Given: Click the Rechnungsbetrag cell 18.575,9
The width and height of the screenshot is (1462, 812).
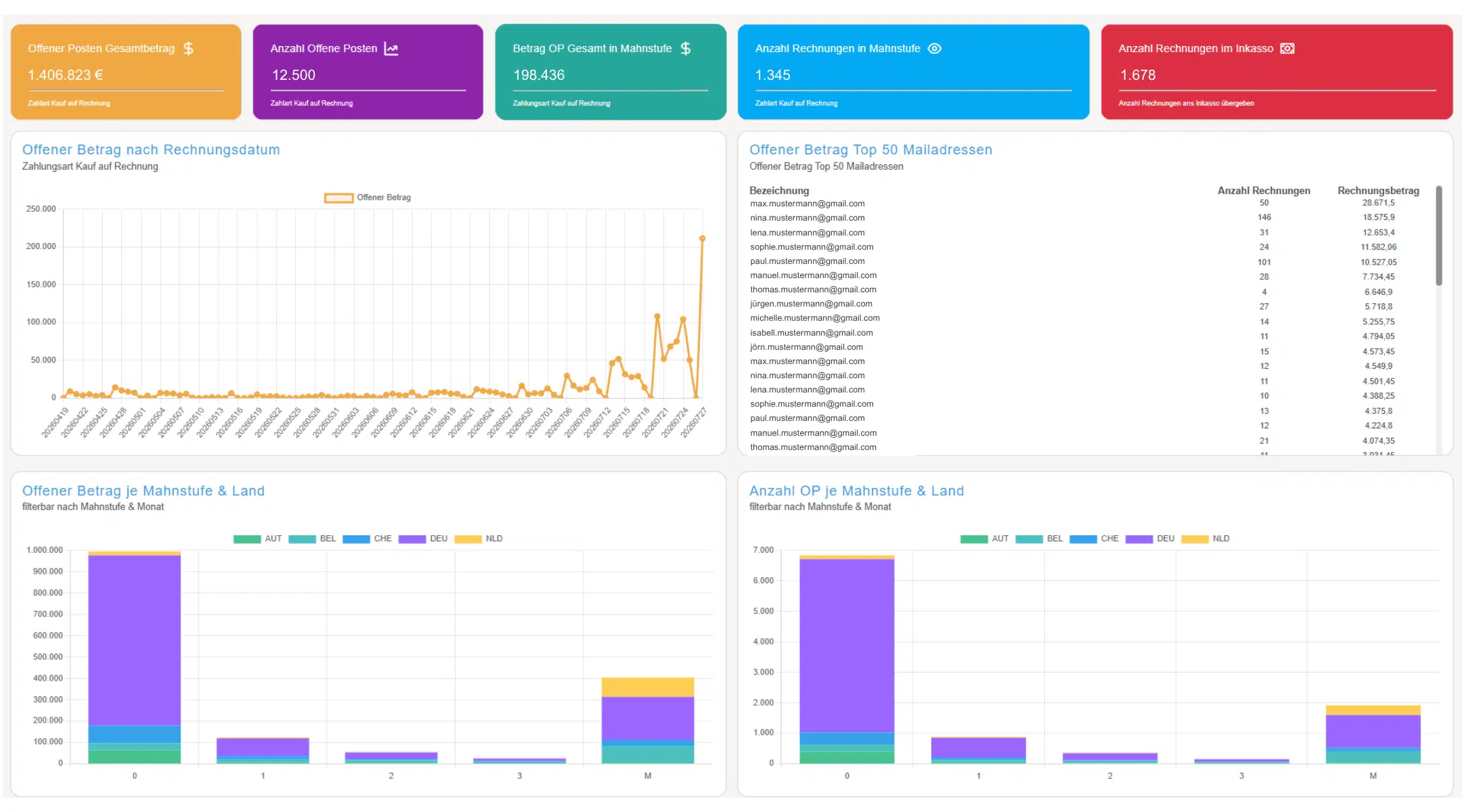Looking at the screenshot, I should point(1378,218).
